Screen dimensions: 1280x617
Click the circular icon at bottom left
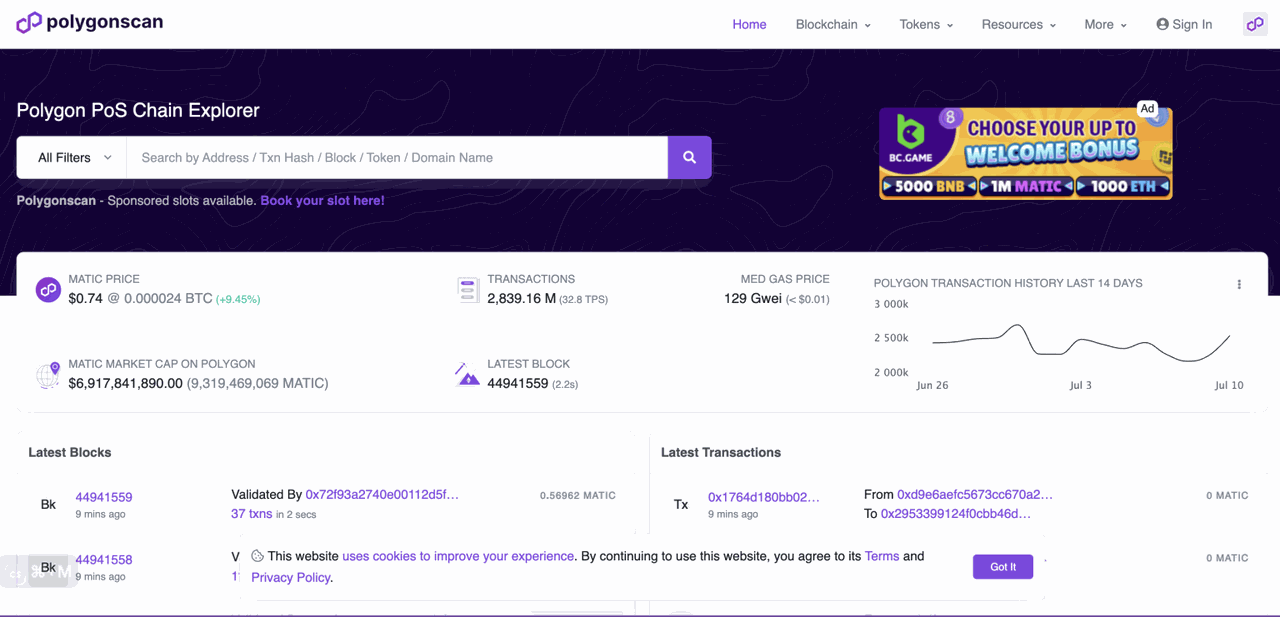point(16,574)
